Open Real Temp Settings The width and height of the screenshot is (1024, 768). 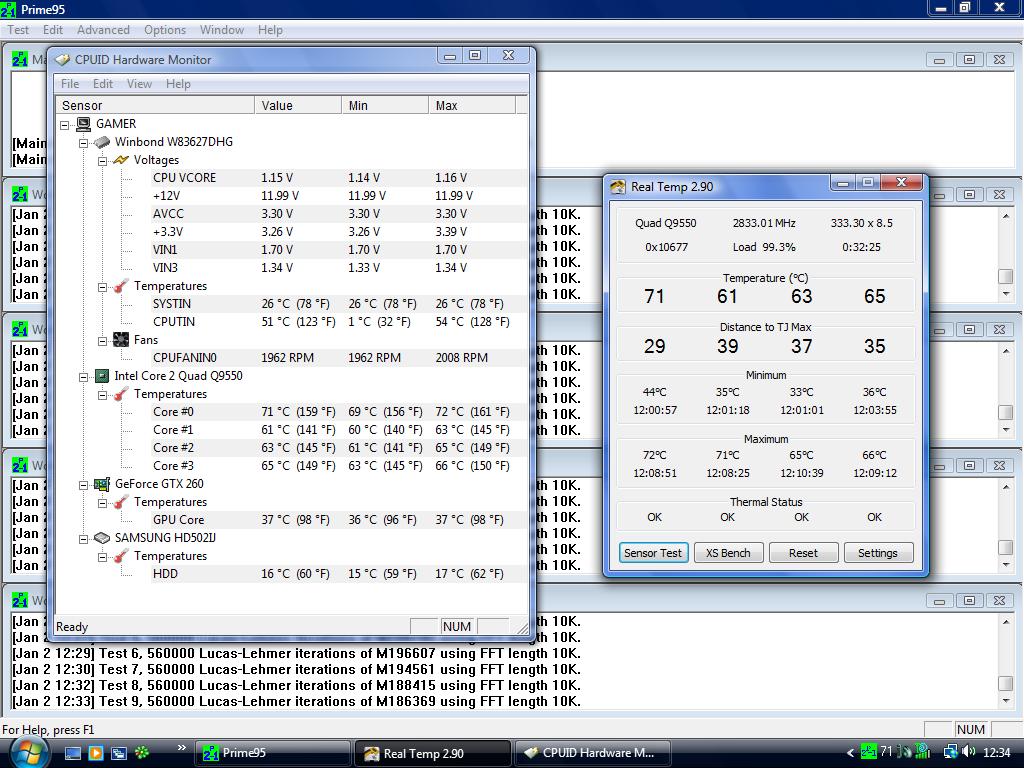[878, 553]
